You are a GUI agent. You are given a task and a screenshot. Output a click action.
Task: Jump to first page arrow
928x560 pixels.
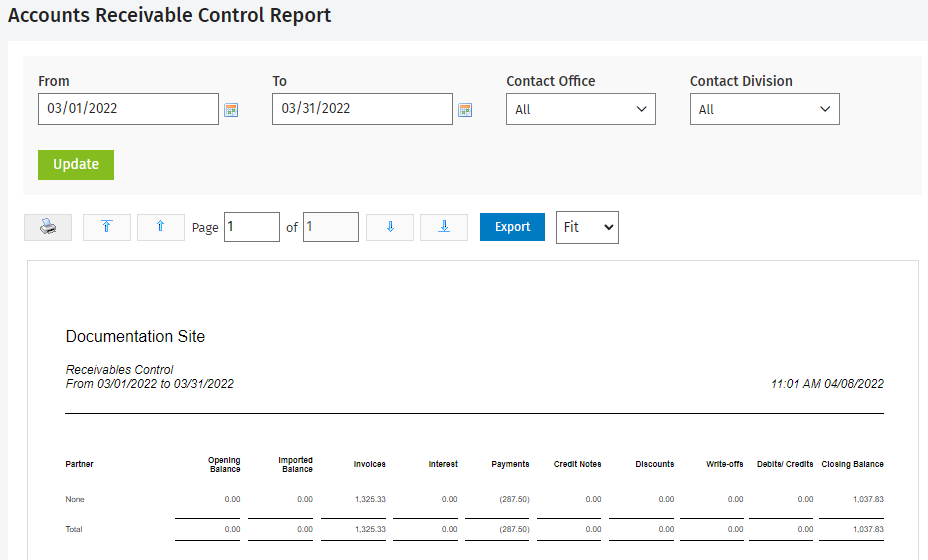107,227
